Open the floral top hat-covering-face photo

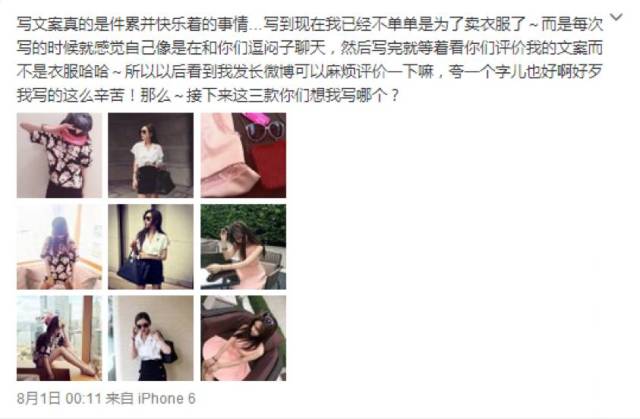pos(59,155)
